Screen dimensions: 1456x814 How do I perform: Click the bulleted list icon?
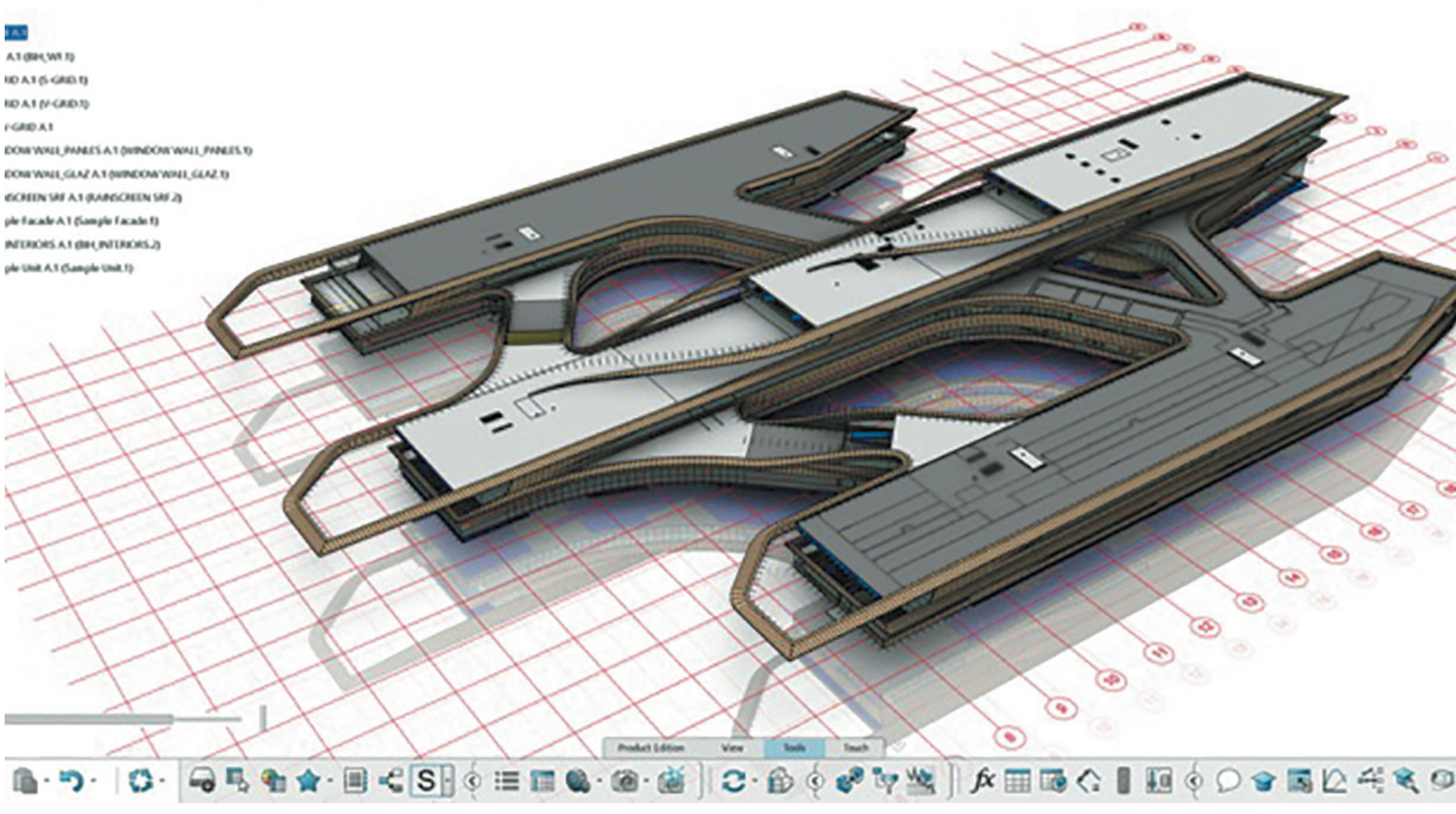(507, 780)
